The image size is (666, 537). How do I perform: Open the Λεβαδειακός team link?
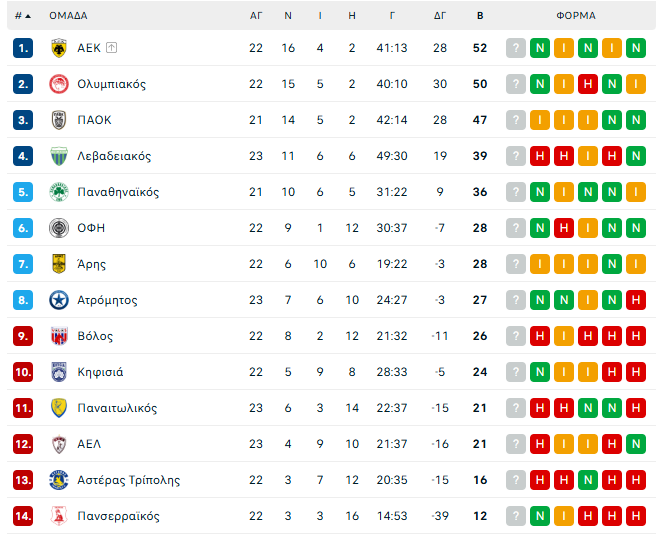[114, 156]
